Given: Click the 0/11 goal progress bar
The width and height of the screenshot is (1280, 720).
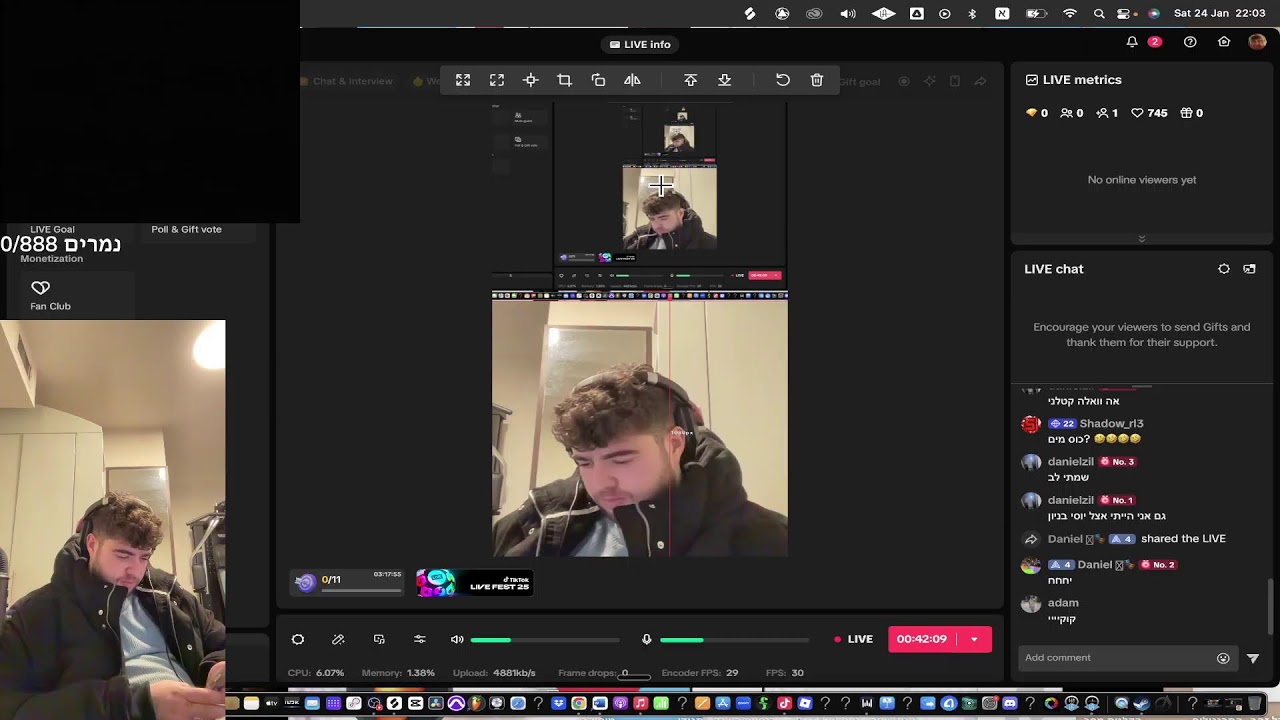Looking at the screenshot, I should (361, 590).
